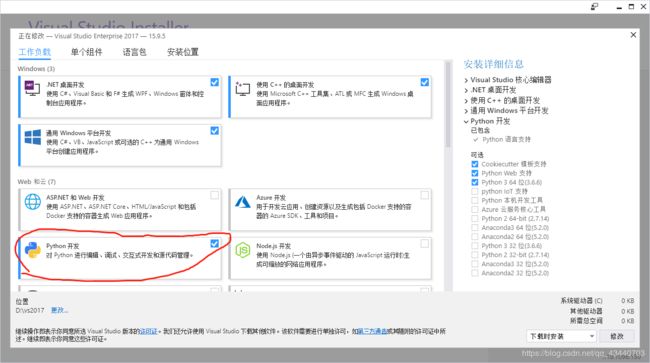Enable Anaconda2 64 位 (5.2.0) option

pos(475,237)
